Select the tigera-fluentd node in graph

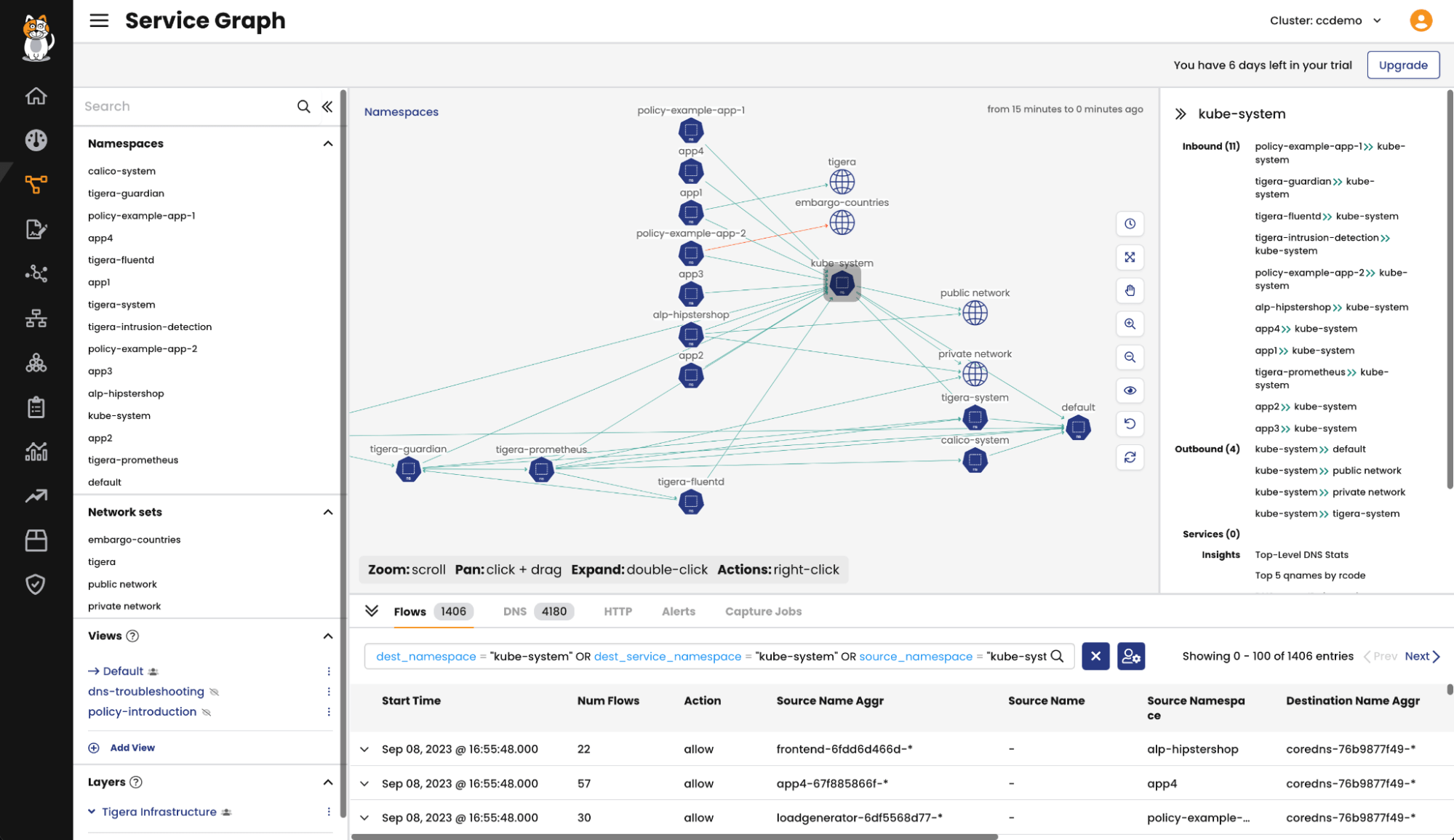[x=691, y=502]
